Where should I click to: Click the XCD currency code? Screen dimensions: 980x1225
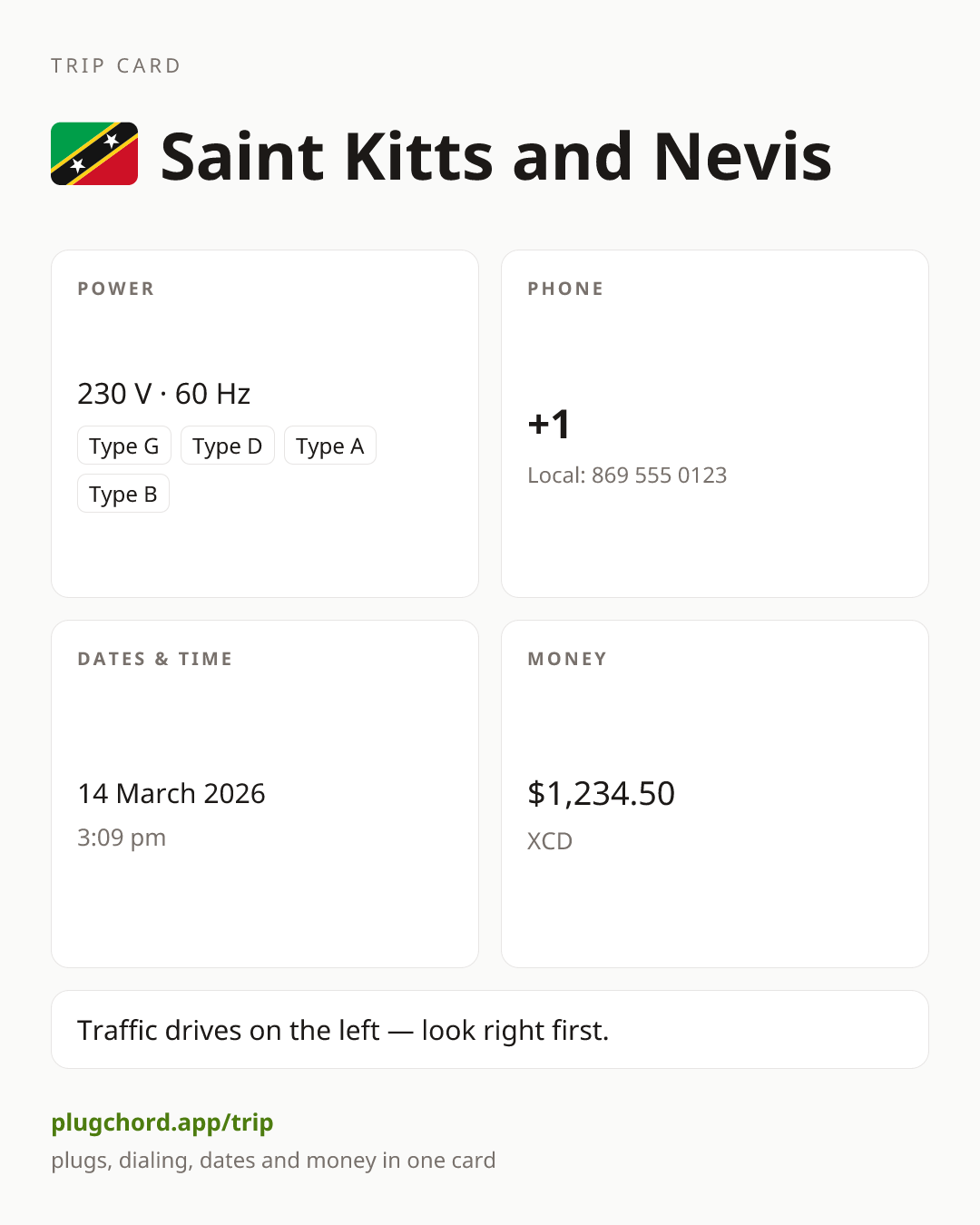550,841
